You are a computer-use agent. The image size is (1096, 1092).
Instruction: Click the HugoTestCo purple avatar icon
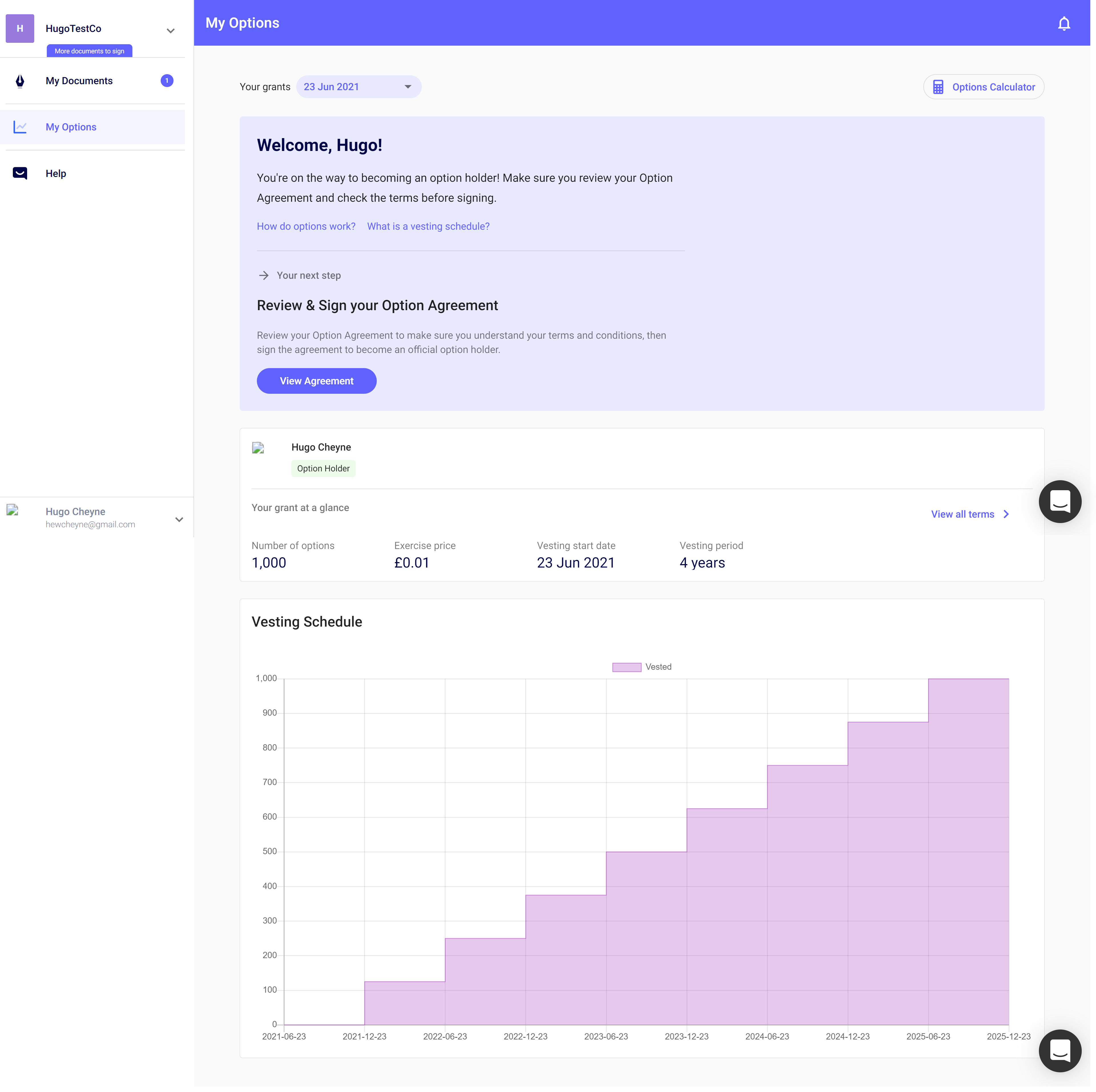pyautogui.click(x=20, y=28)
